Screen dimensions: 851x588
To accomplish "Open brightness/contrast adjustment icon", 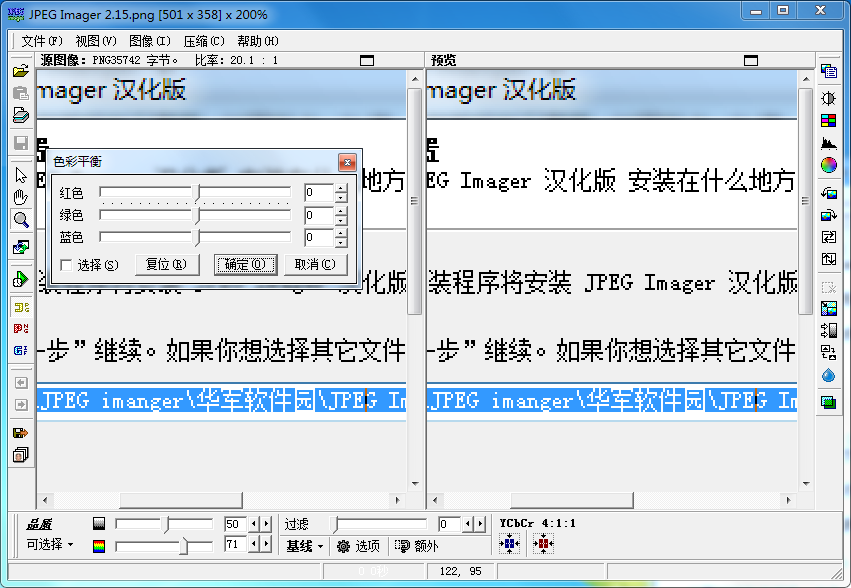I will click(x=829, y=98).
